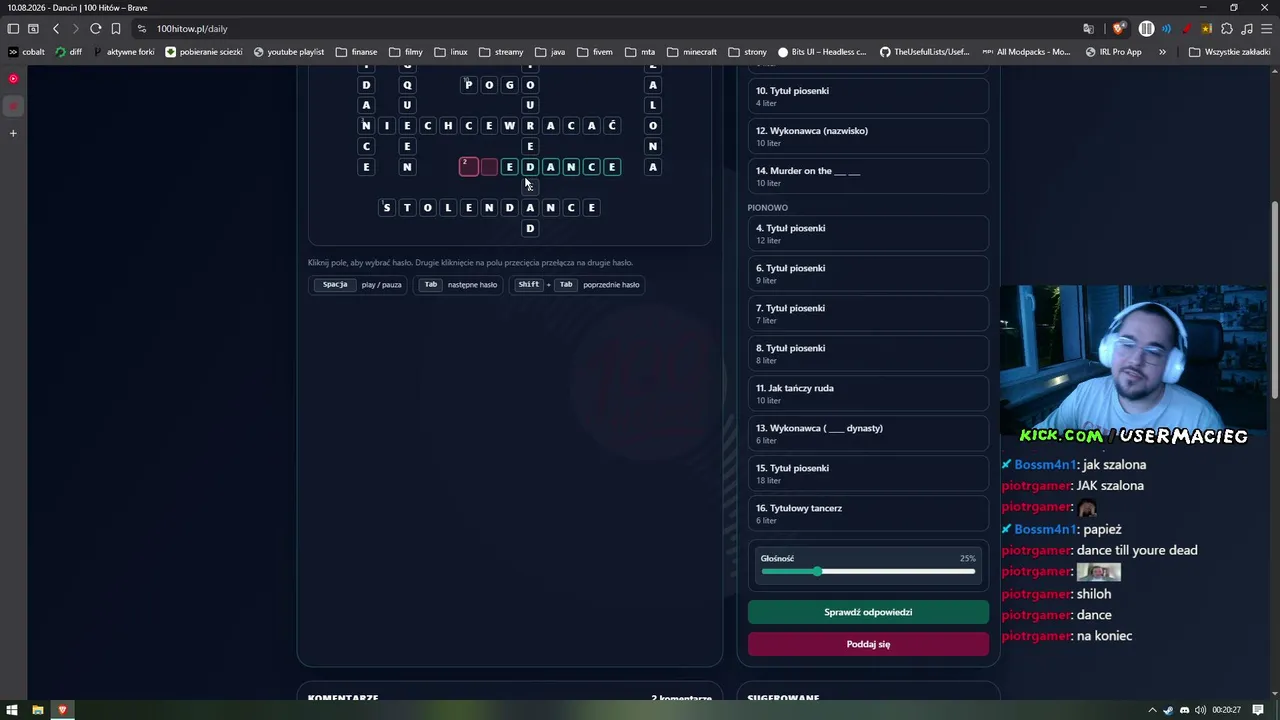Viewport: 1280px width, 720px height.
Task: Select clue 6. Tytuł piosenki, 9 liter
Action: 868,274
